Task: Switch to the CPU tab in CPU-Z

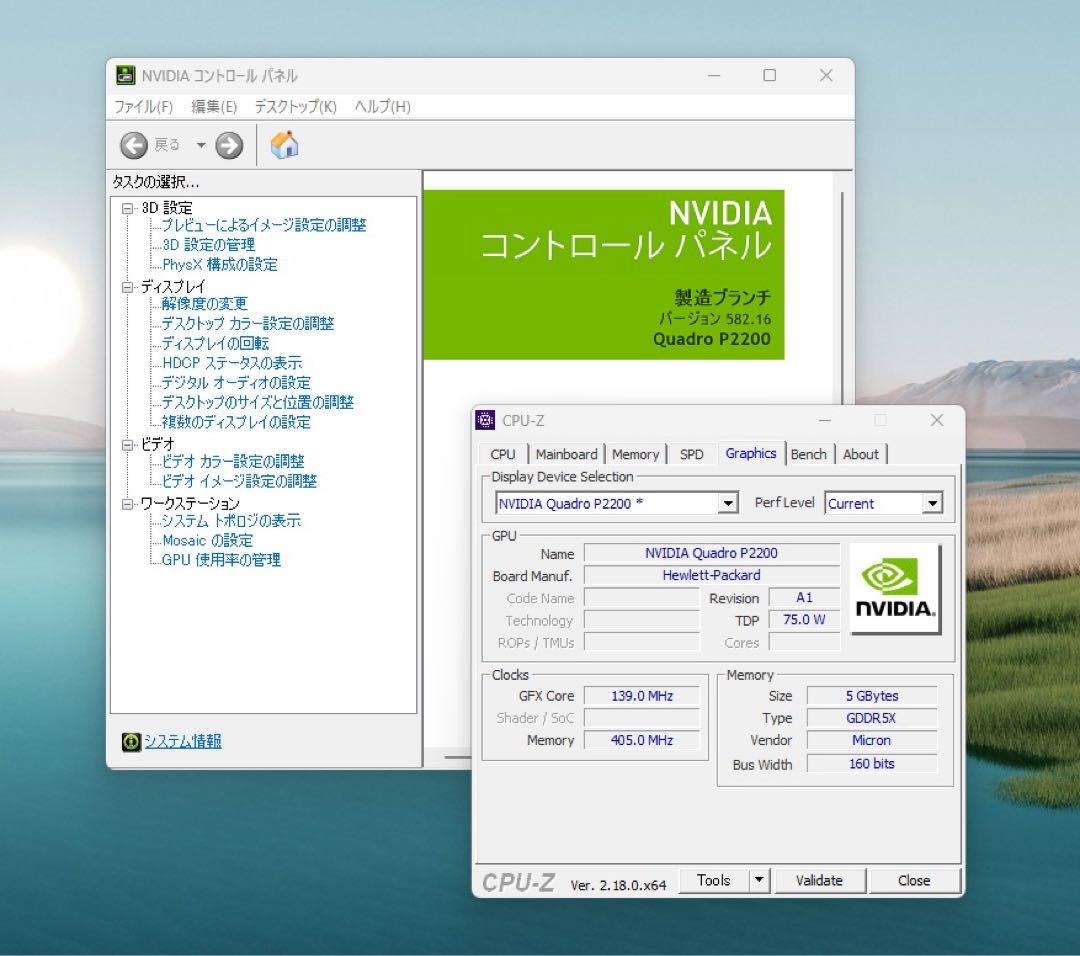Action: click(x=503, y=455)
